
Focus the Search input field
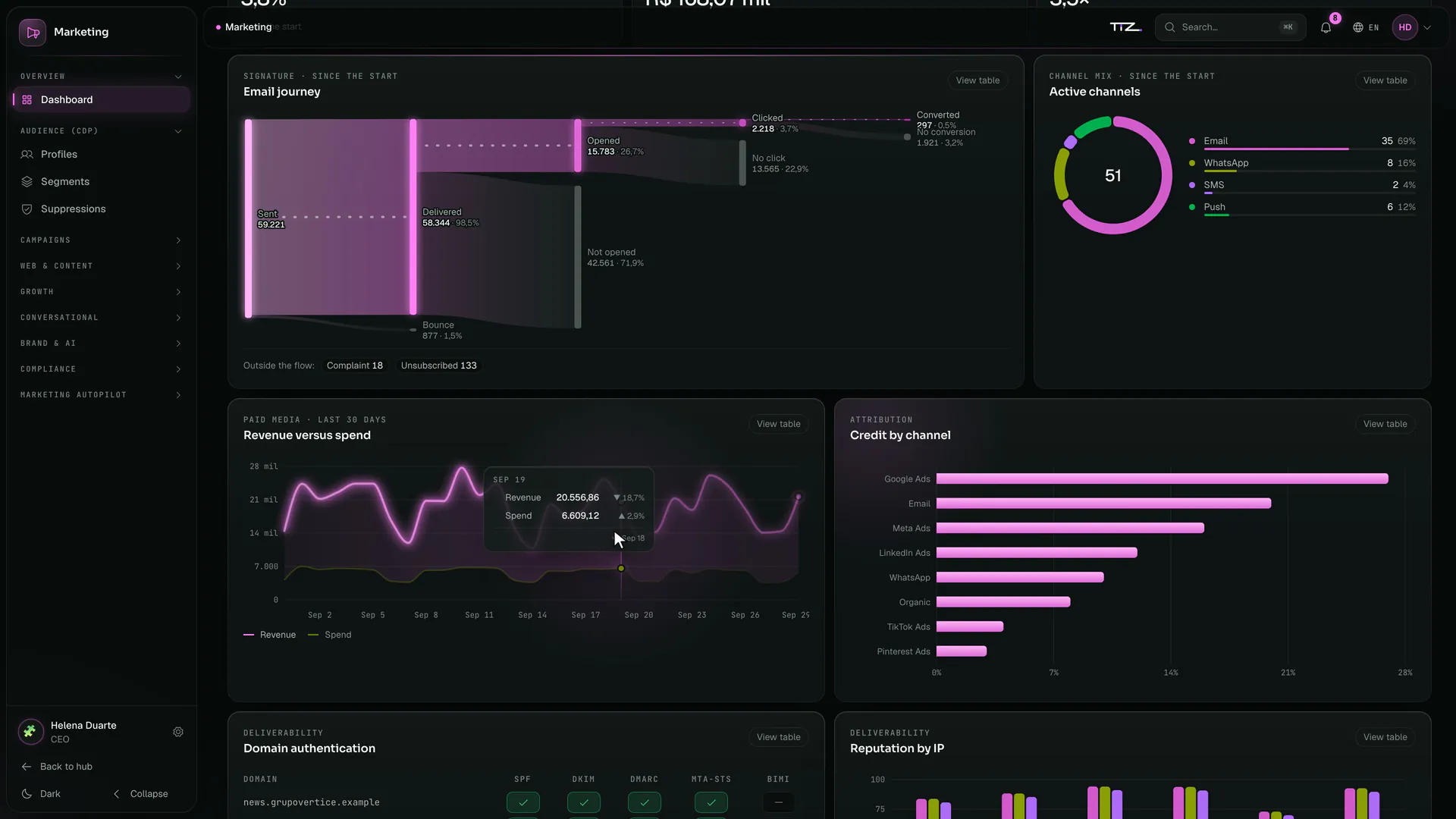point(1230,27)
